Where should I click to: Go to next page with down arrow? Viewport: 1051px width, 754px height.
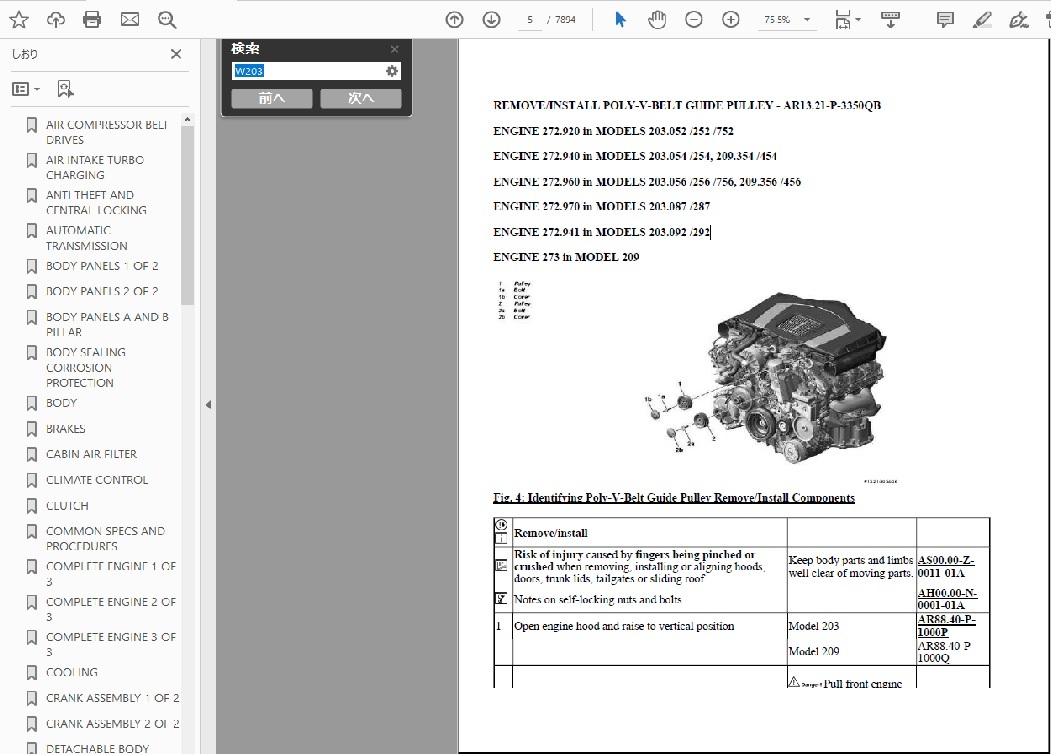[x=491, y=19]
